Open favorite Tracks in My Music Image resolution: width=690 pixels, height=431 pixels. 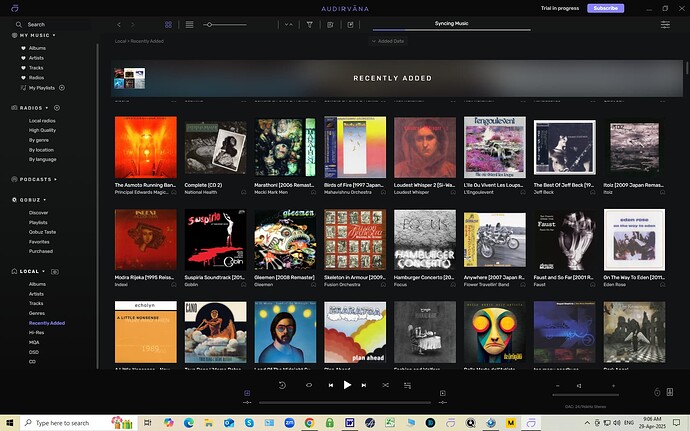pyautogui.click(x=36, y=68)
